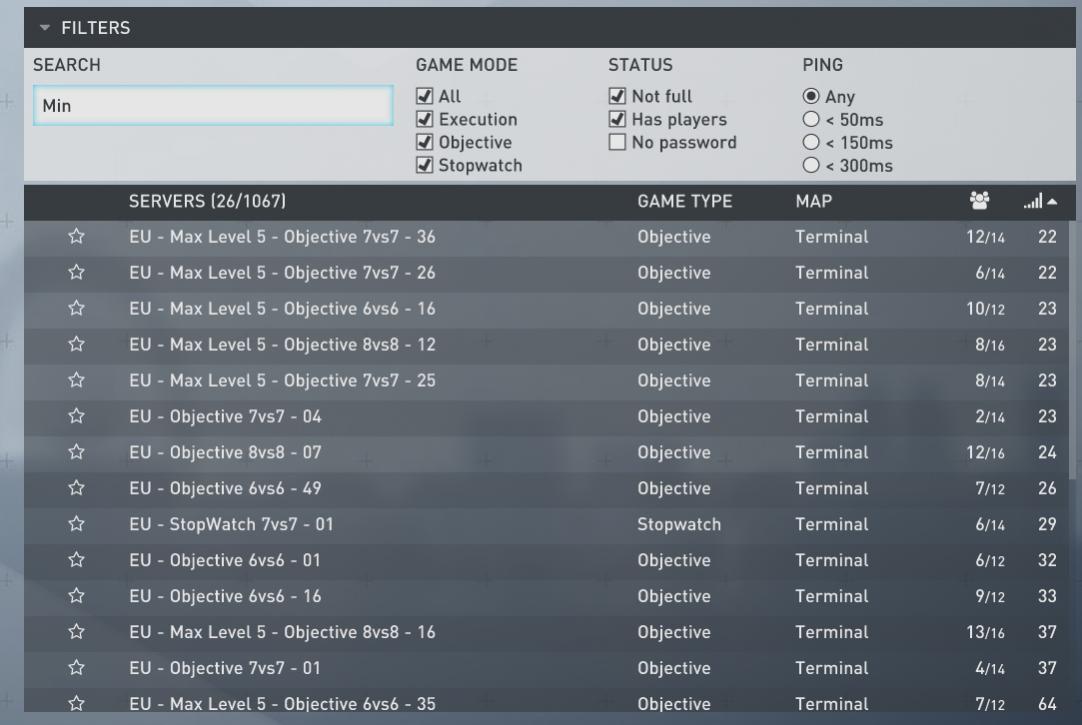Favorite the EU Objective 7vs7 - 04 server
This screenshot has height=725, width=1082.
[x=74, y=417]
